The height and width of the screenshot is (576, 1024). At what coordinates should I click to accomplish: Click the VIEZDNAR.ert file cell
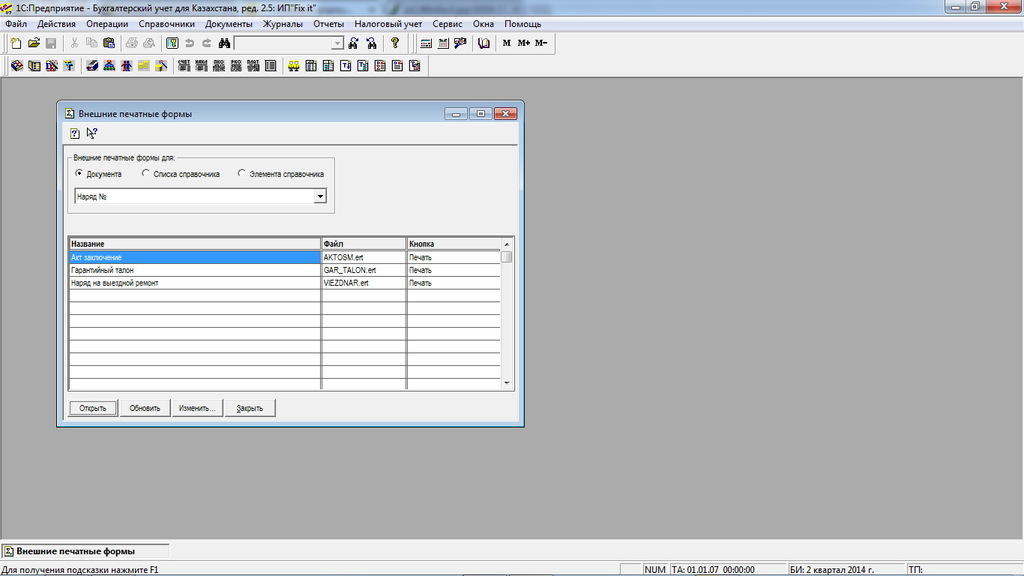point(364,283)
